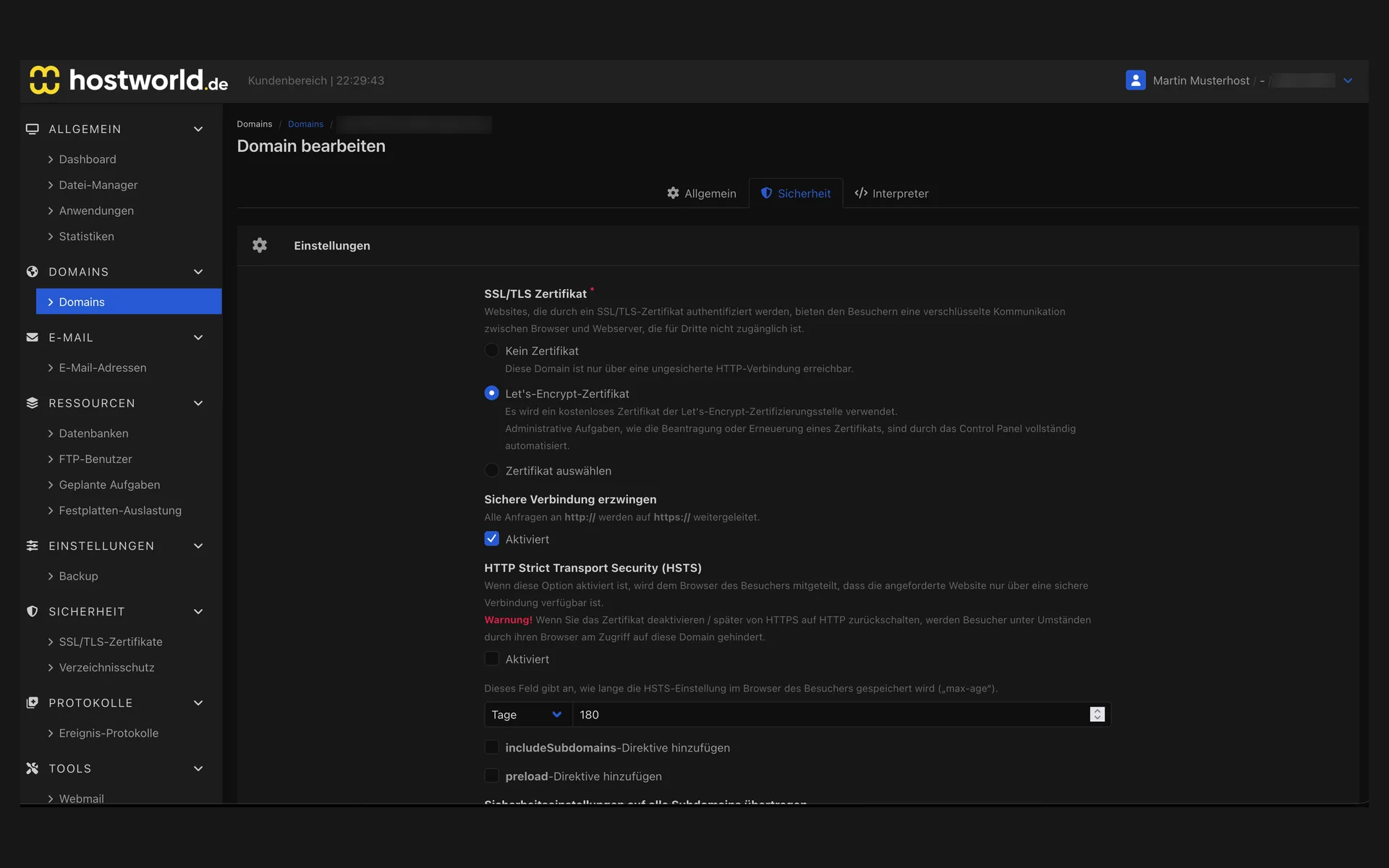Uncheck Aktiviert under Sichere Verbindung erzwingen
This screenshot has height=868, width=1389.
coord(491,539)
